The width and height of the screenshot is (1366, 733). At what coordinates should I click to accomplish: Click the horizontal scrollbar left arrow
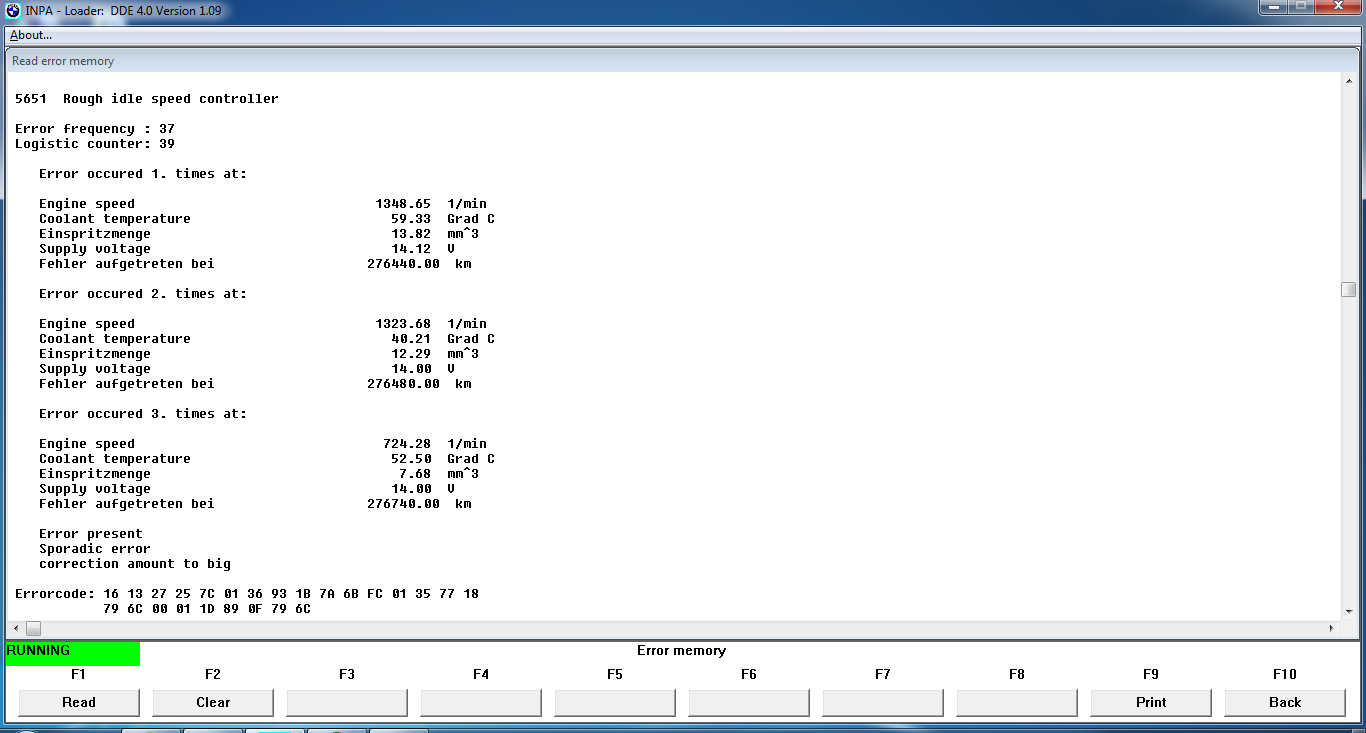[15, 628]
